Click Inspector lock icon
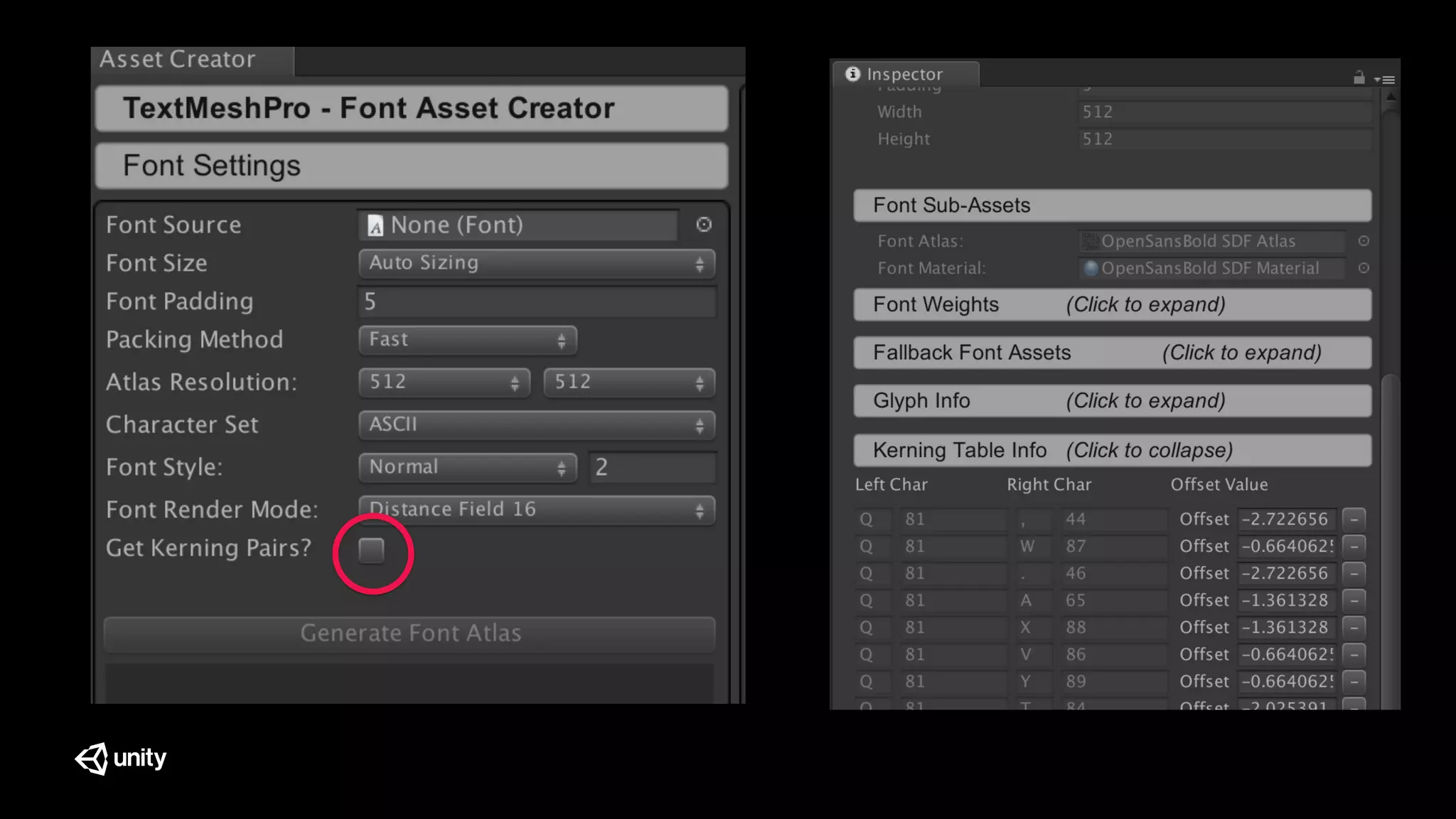This screenshot has width=1456, height=819. tap(1359, 78)
